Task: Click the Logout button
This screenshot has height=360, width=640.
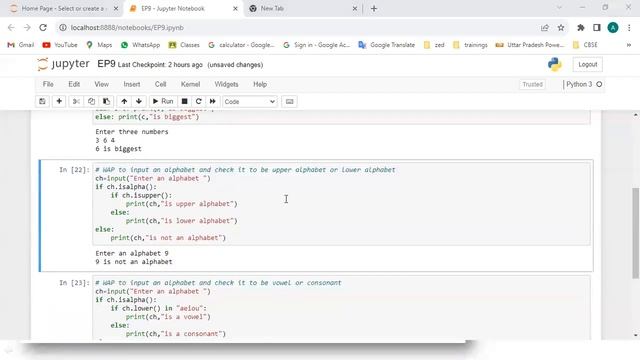Action: 587,64
